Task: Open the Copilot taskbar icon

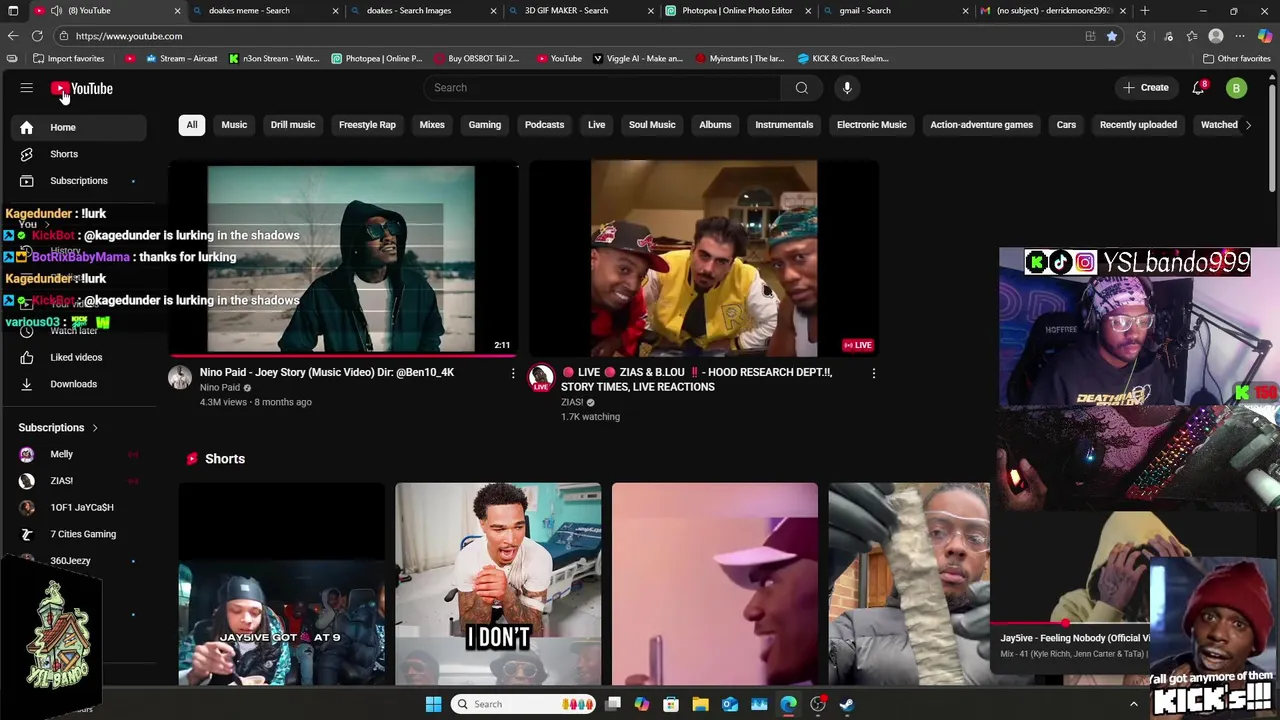Action: [642, 704]
